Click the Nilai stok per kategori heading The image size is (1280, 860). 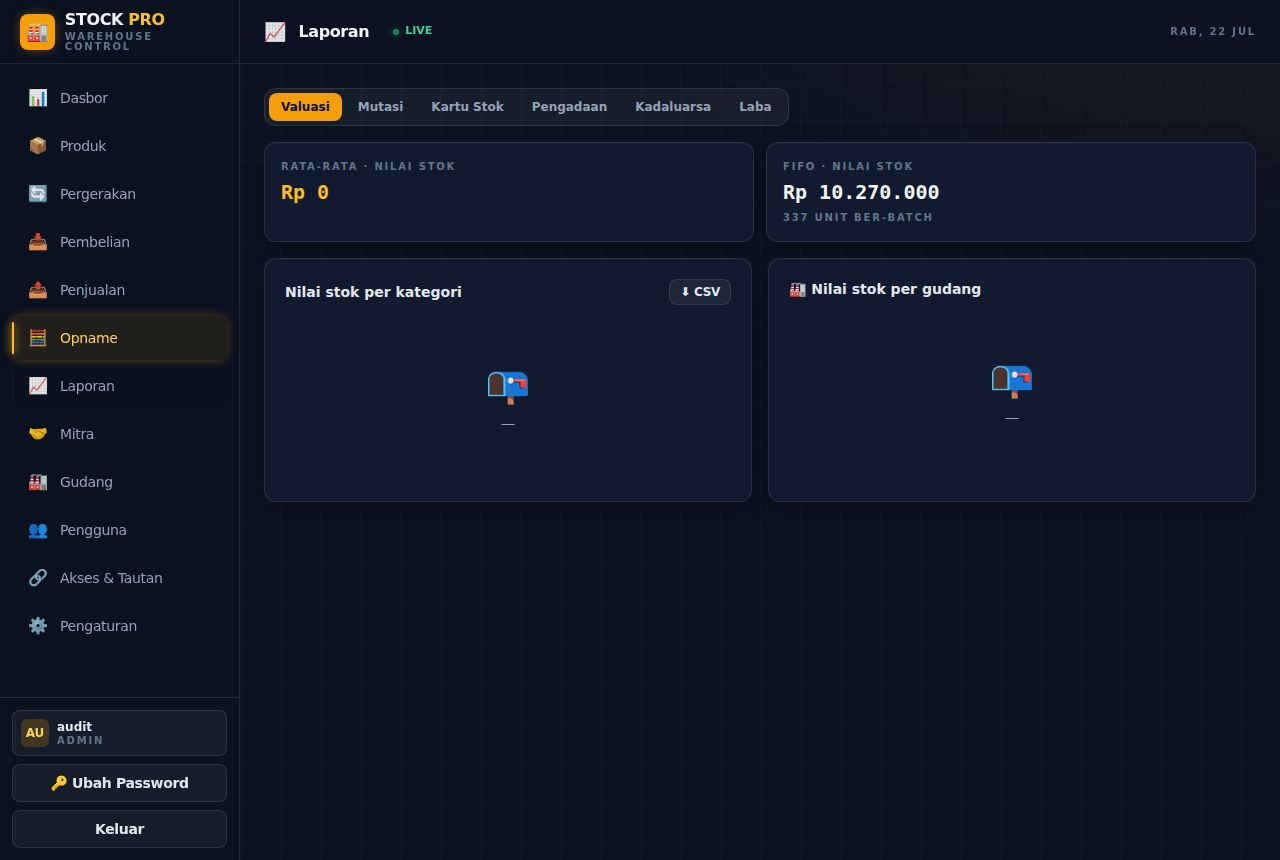point(373,292)
